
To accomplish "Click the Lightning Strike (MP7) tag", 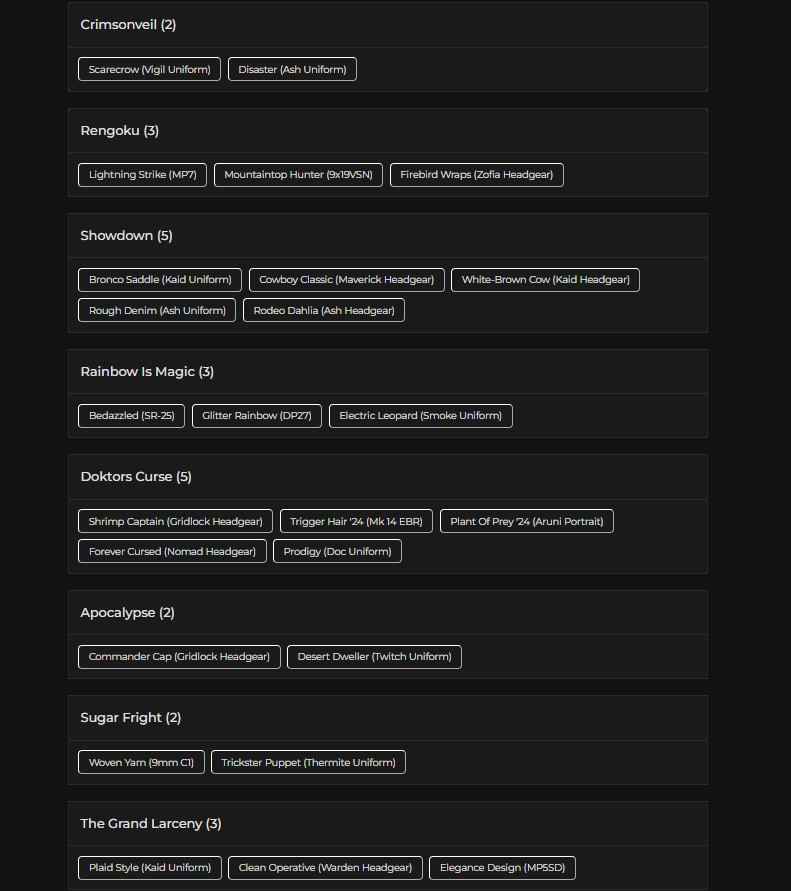I will 143,175.
